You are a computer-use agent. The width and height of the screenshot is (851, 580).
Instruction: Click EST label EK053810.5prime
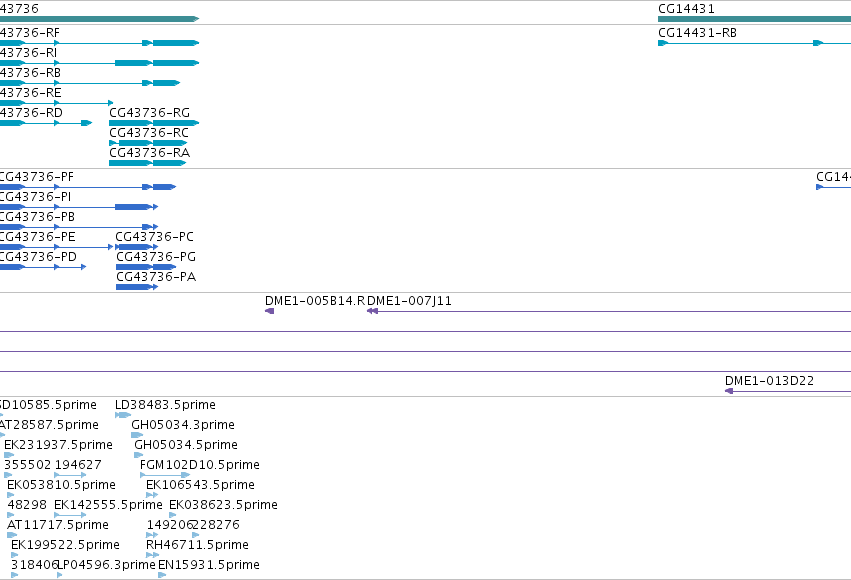(61, 485)
